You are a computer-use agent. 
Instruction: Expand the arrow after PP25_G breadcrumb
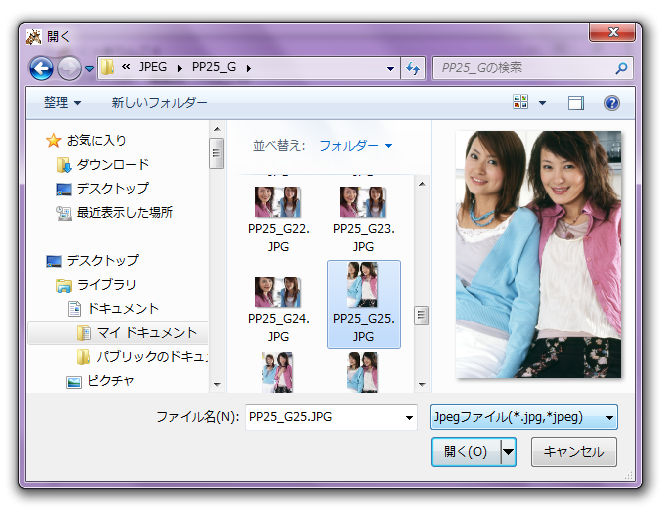pos(249,68)
